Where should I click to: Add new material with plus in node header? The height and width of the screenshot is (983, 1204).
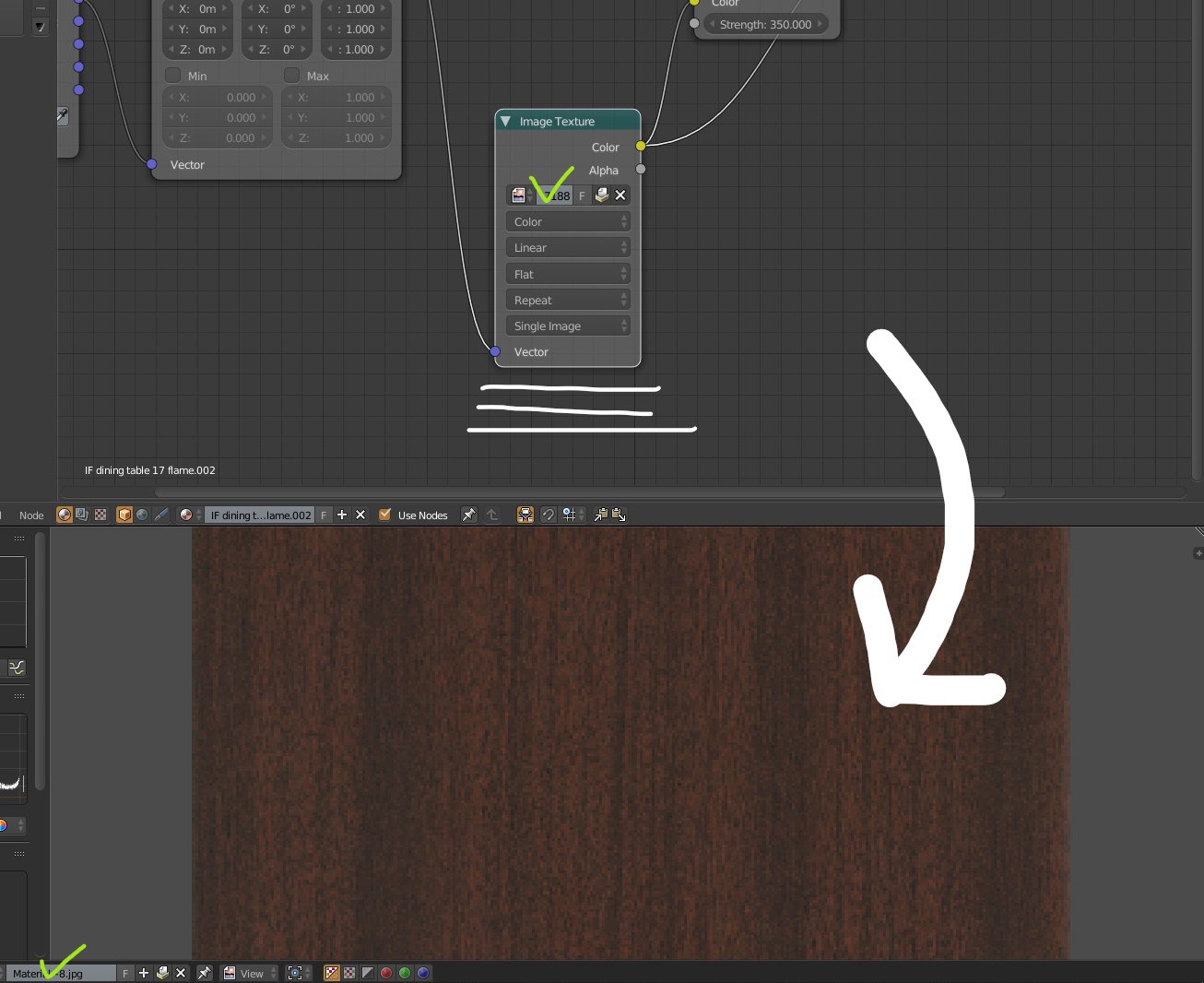coord(342,515)
